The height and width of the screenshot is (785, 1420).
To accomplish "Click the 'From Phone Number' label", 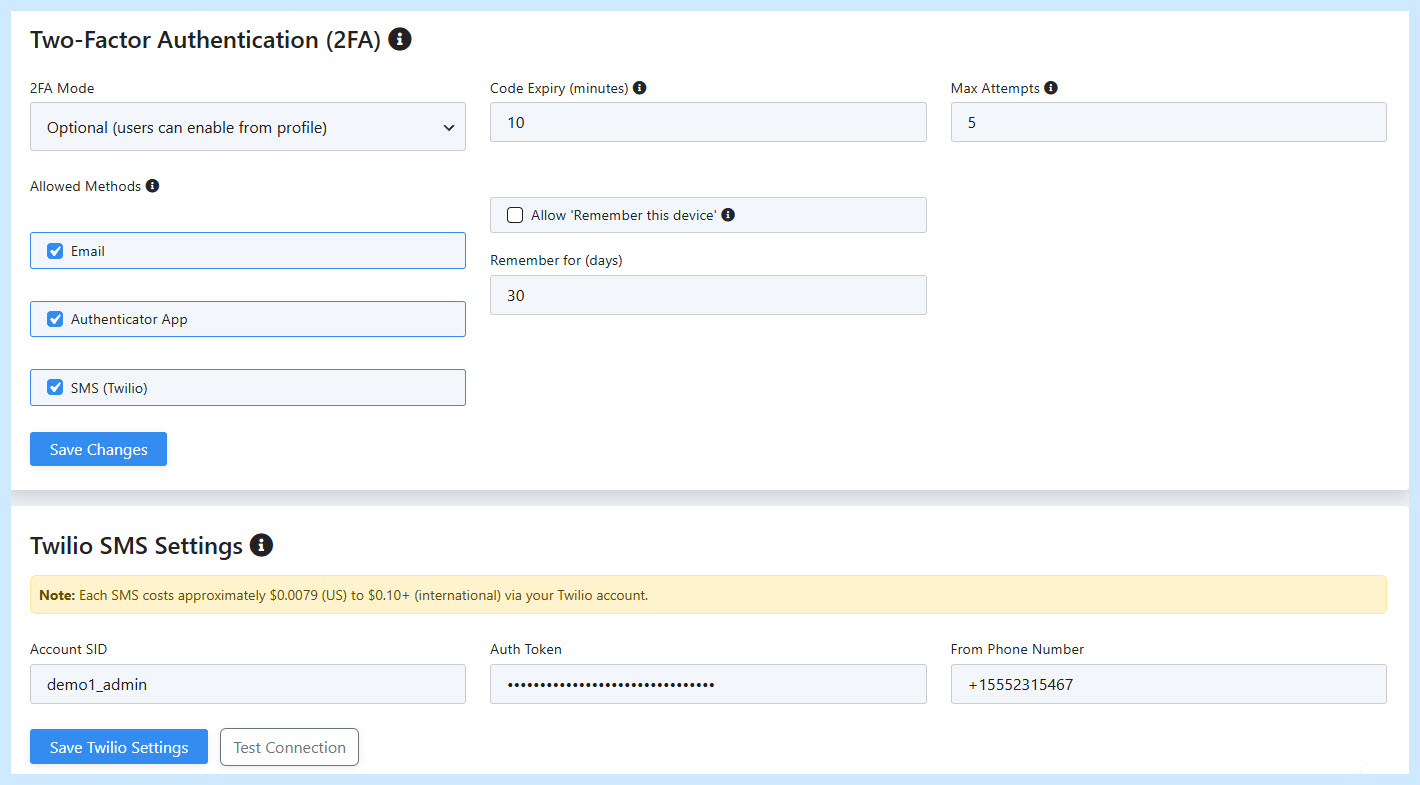I will (1017, 649).
